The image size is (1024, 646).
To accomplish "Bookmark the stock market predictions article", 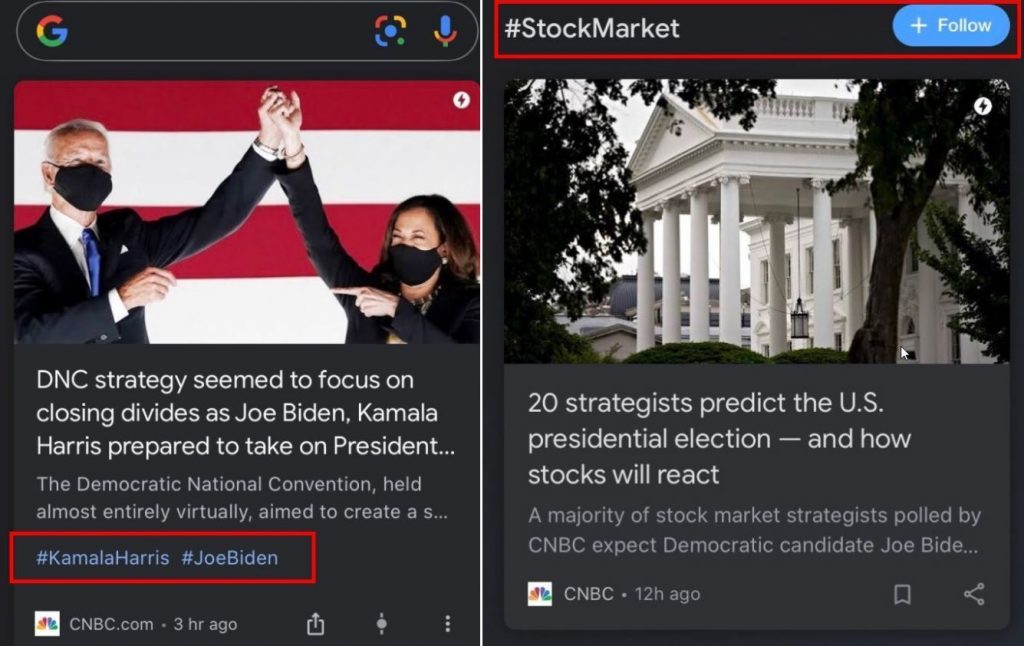I will coord(903,594).
